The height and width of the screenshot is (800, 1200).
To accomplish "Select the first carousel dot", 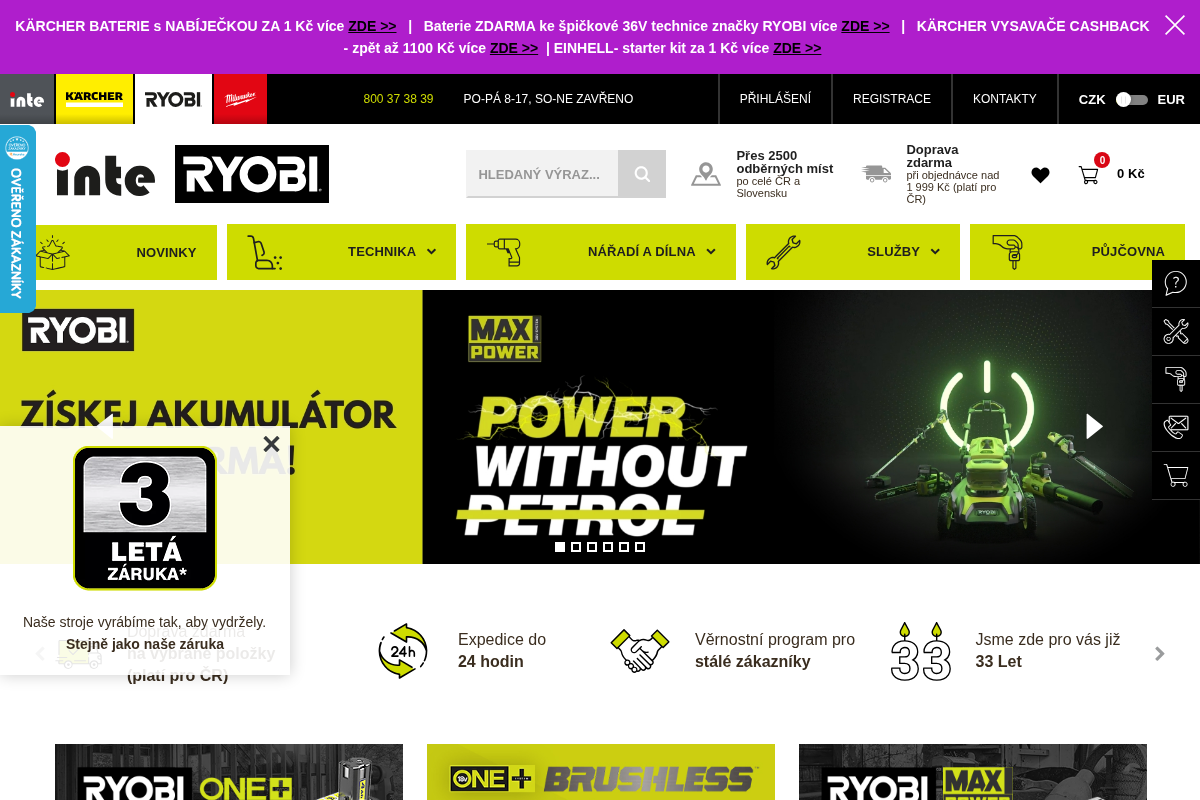I will (x=560, y=547).
